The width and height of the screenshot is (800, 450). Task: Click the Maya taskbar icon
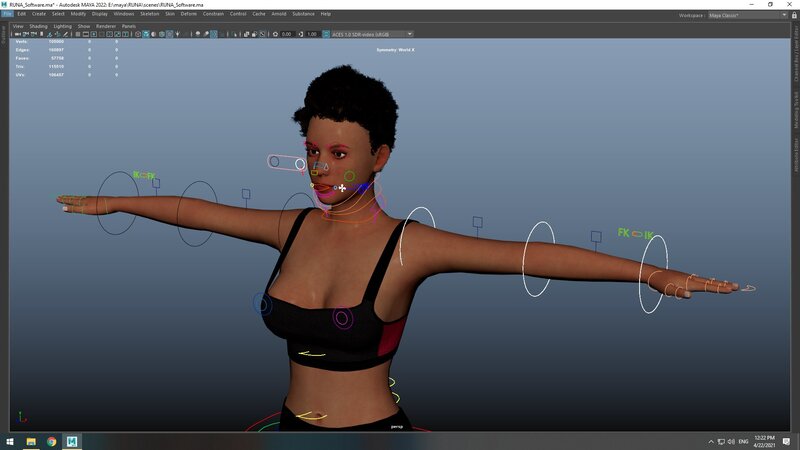[72, 441]
